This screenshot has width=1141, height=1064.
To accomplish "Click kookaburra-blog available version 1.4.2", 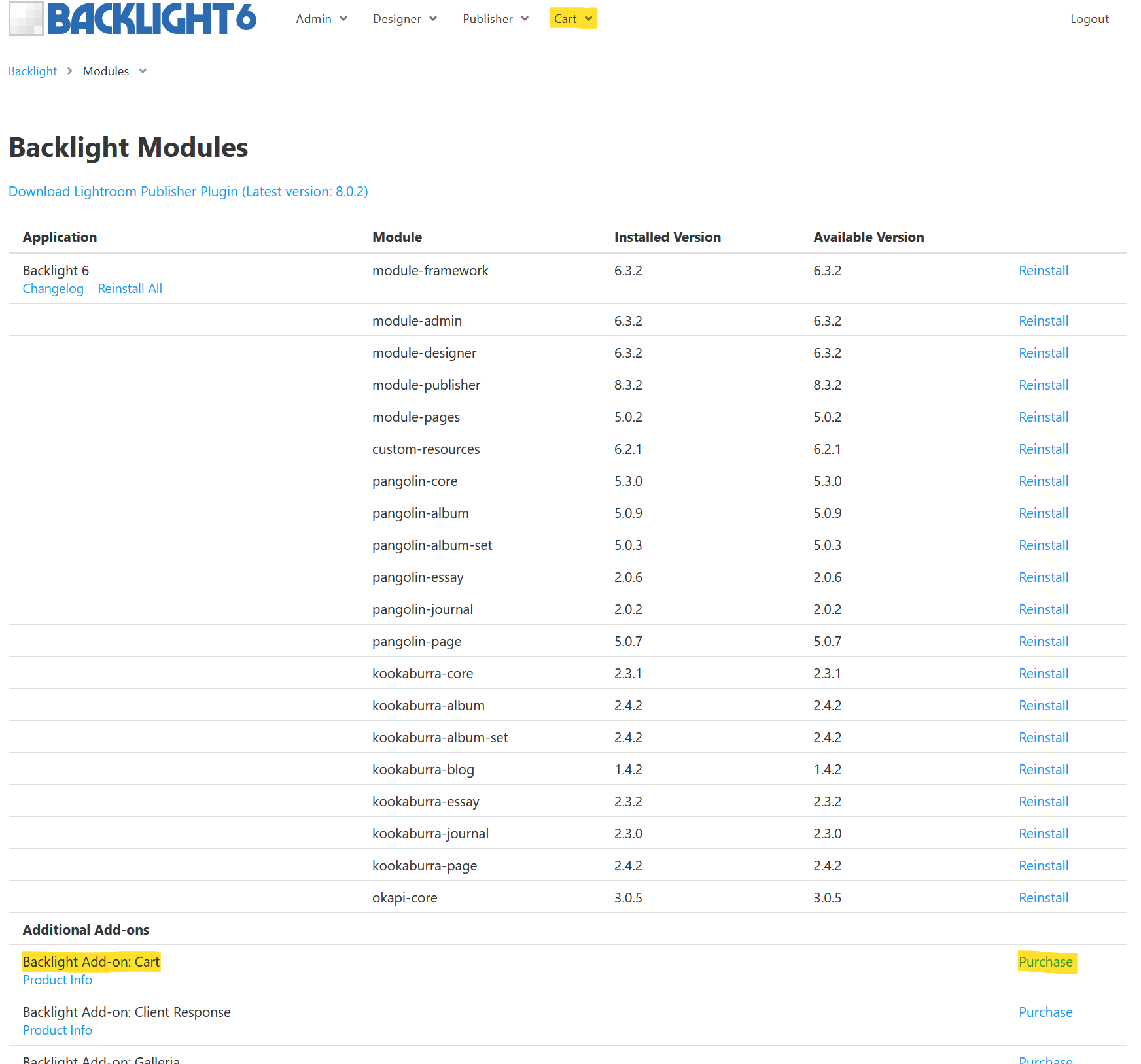I will coord(827,770).
